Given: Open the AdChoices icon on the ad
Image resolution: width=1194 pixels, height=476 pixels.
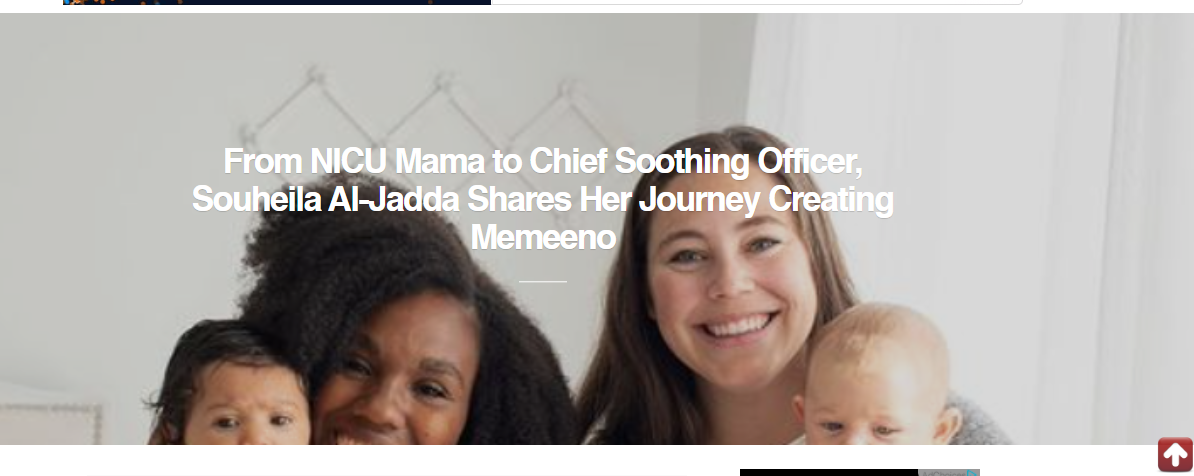Looking at the screenshot, I should [972, 473].
